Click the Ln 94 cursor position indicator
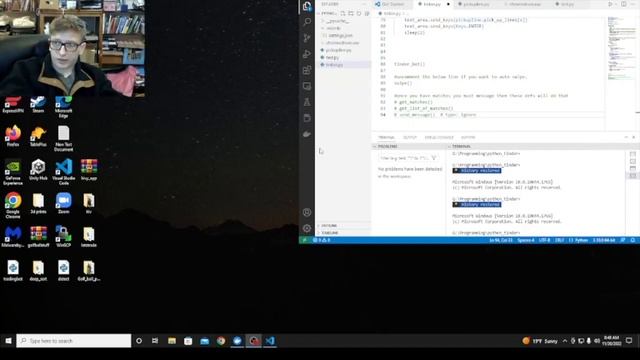 click(x=501, y=240)
